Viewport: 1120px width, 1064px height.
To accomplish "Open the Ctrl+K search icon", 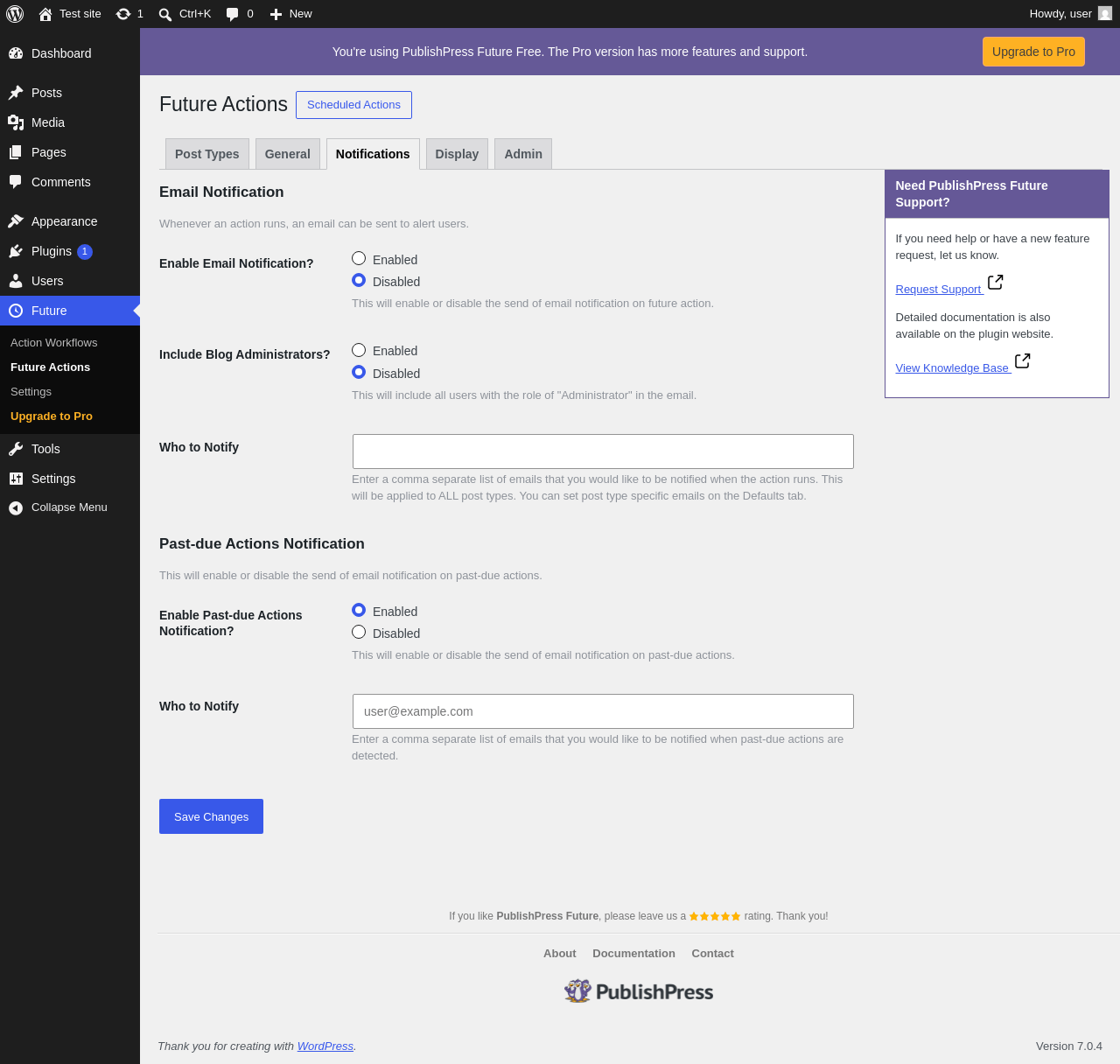I will (x=165, y=14).
